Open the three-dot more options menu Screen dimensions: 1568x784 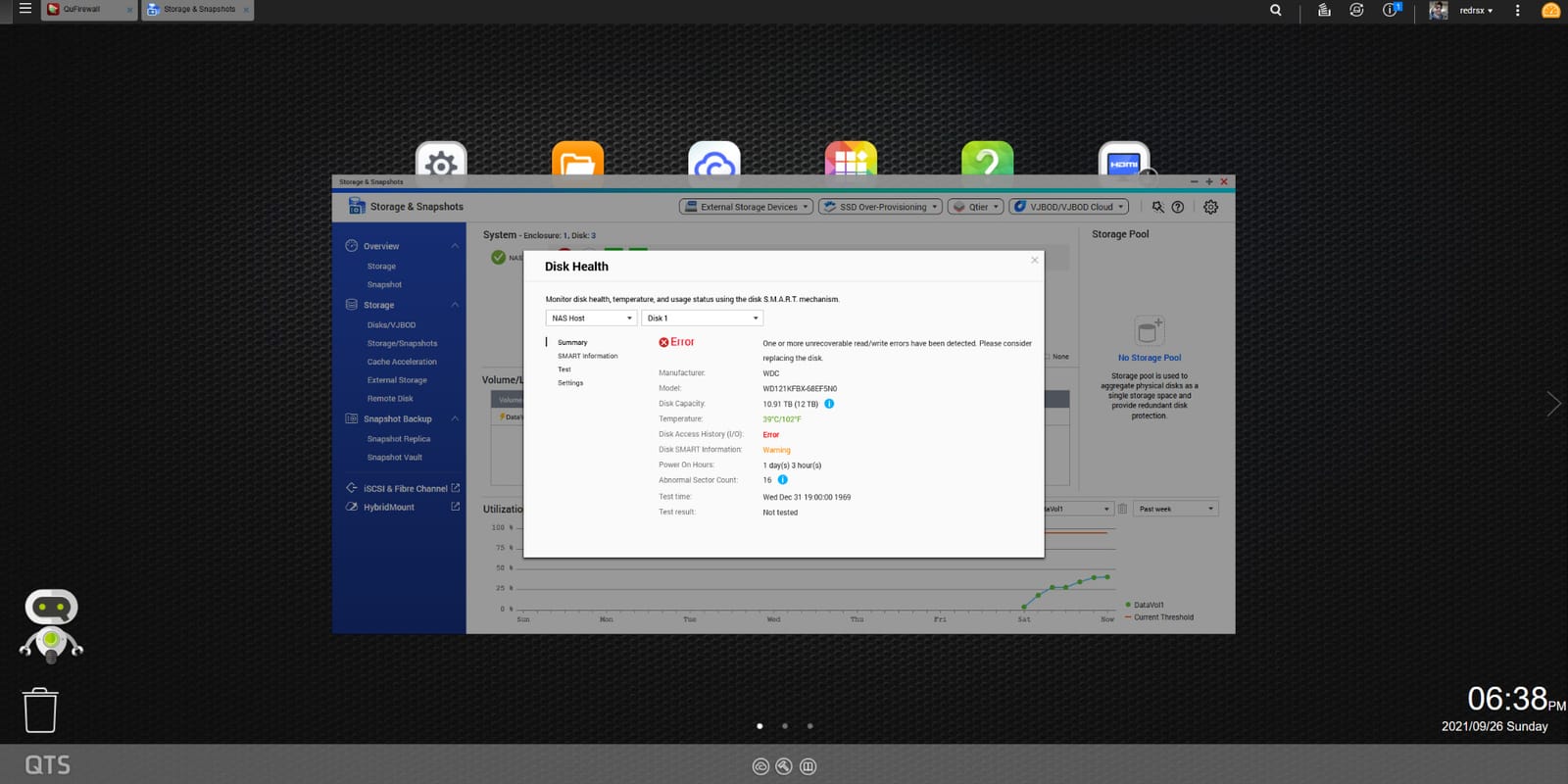tap(1518, 10)
